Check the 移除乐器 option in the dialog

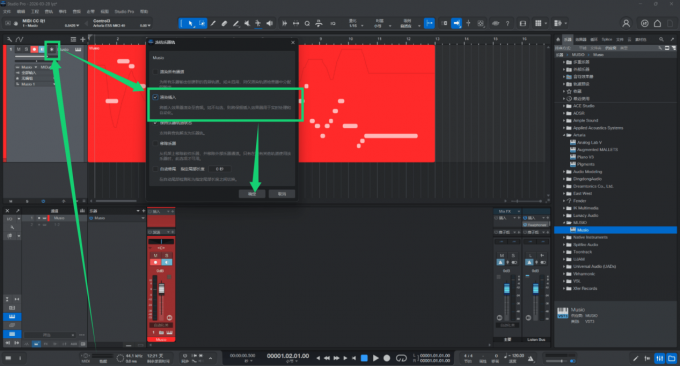(x=155, y=143)
